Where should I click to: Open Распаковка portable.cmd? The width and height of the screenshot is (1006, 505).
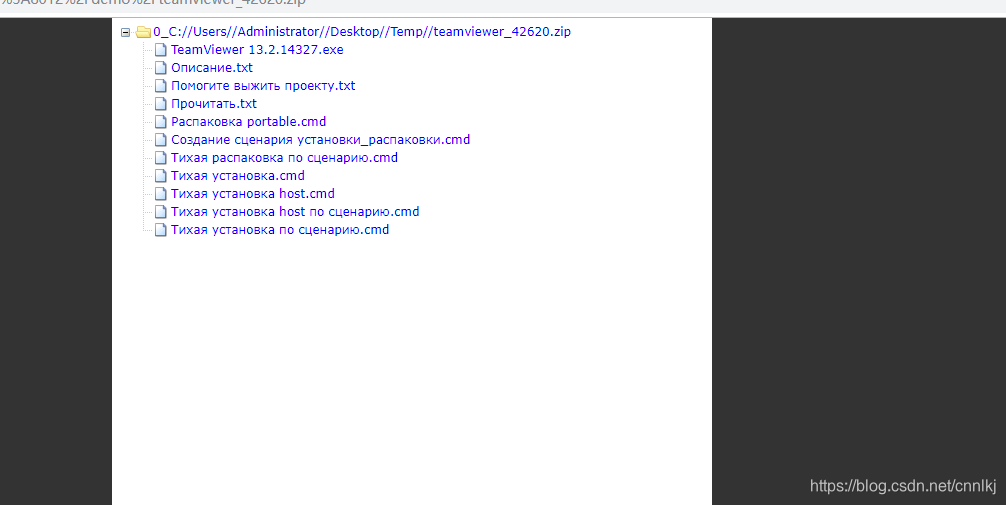(x=248, y=121)
